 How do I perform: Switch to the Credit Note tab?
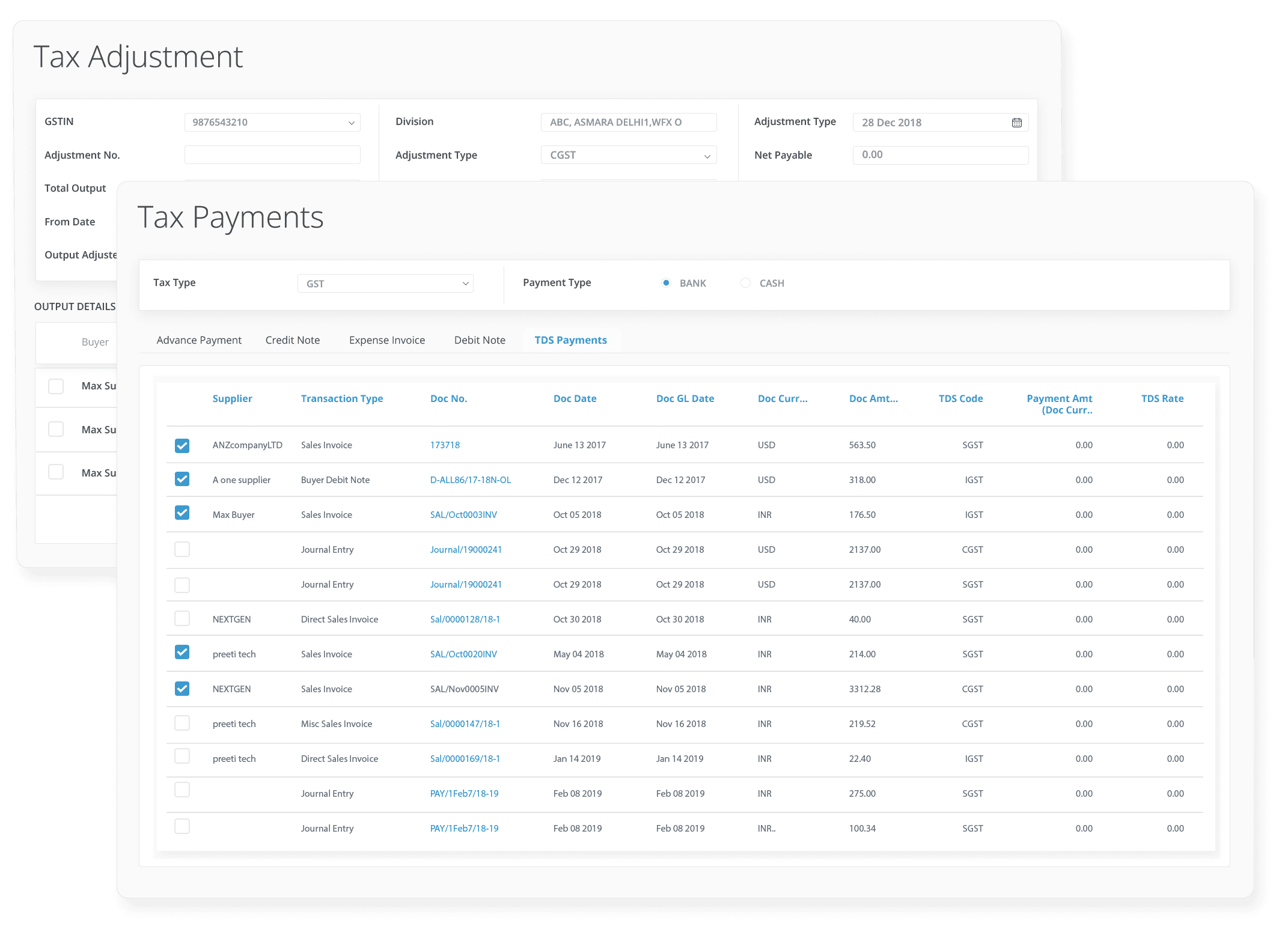[291, 340]
